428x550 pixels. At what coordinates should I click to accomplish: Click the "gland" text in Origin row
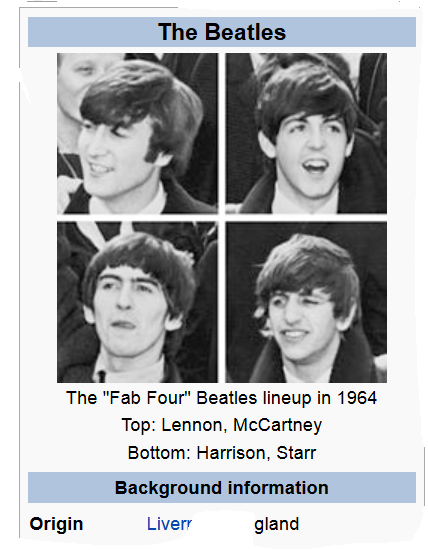[277, 525]
